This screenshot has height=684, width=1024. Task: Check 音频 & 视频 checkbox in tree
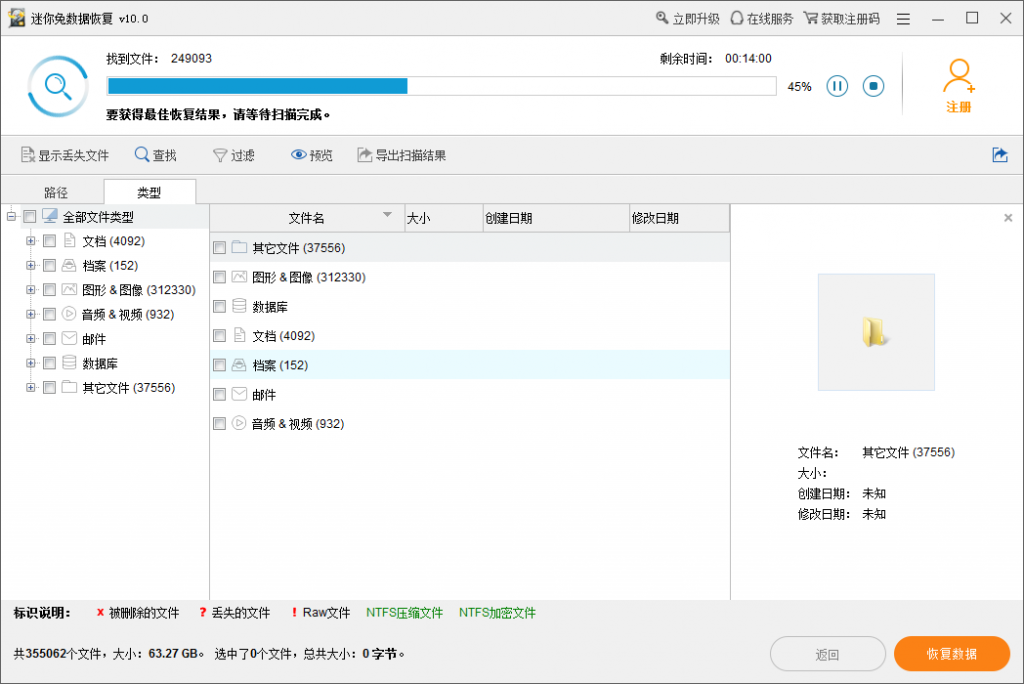[x=49, y=314]
